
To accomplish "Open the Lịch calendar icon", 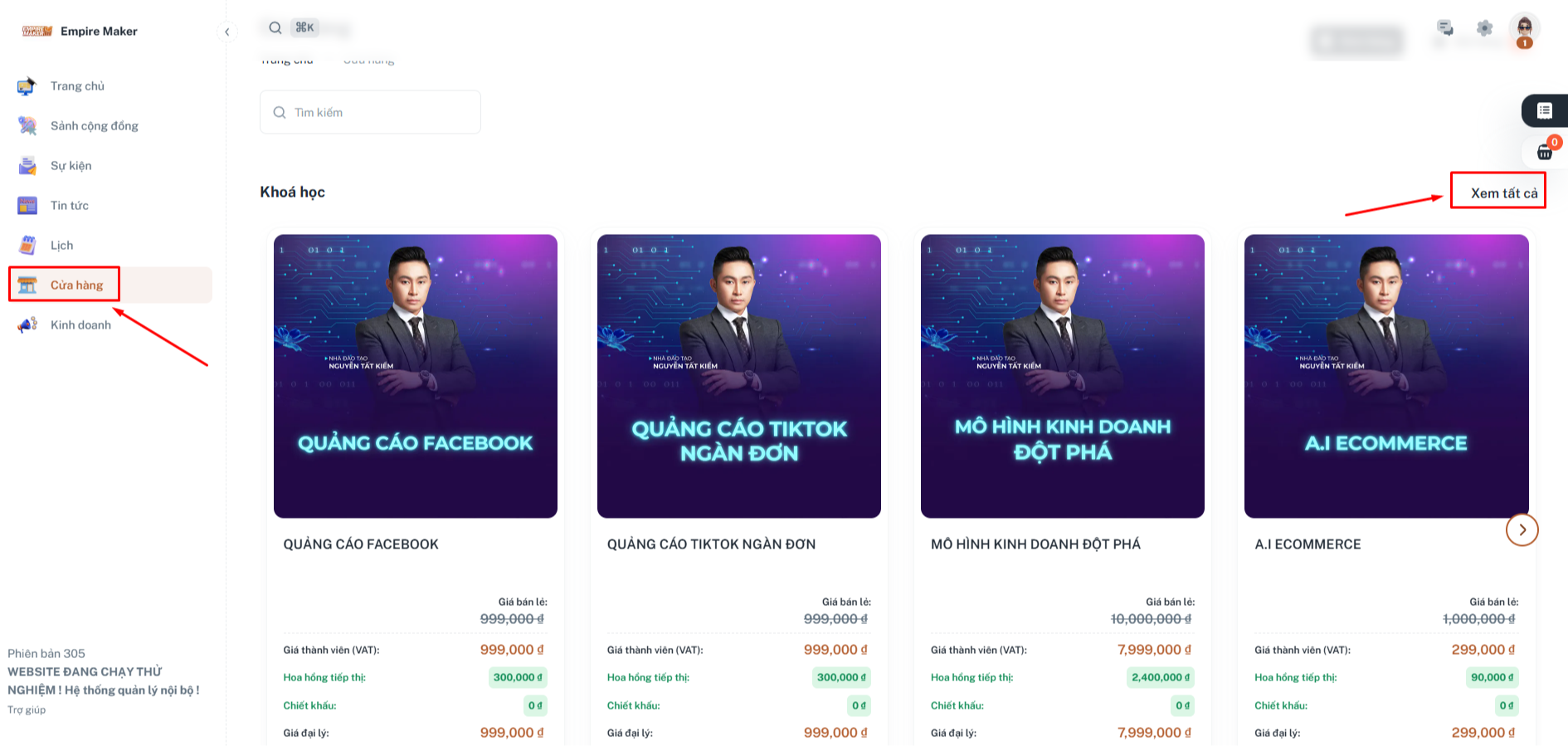I will pos(27,246).
